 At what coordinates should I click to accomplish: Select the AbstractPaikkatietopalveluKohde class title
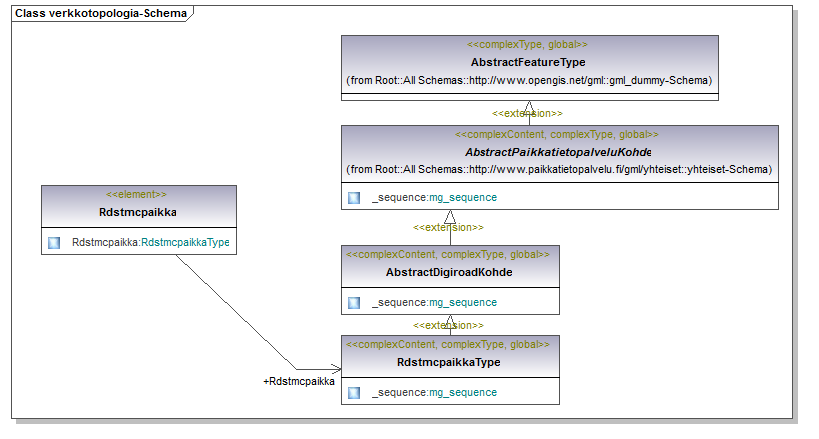[x=558, y=152]
